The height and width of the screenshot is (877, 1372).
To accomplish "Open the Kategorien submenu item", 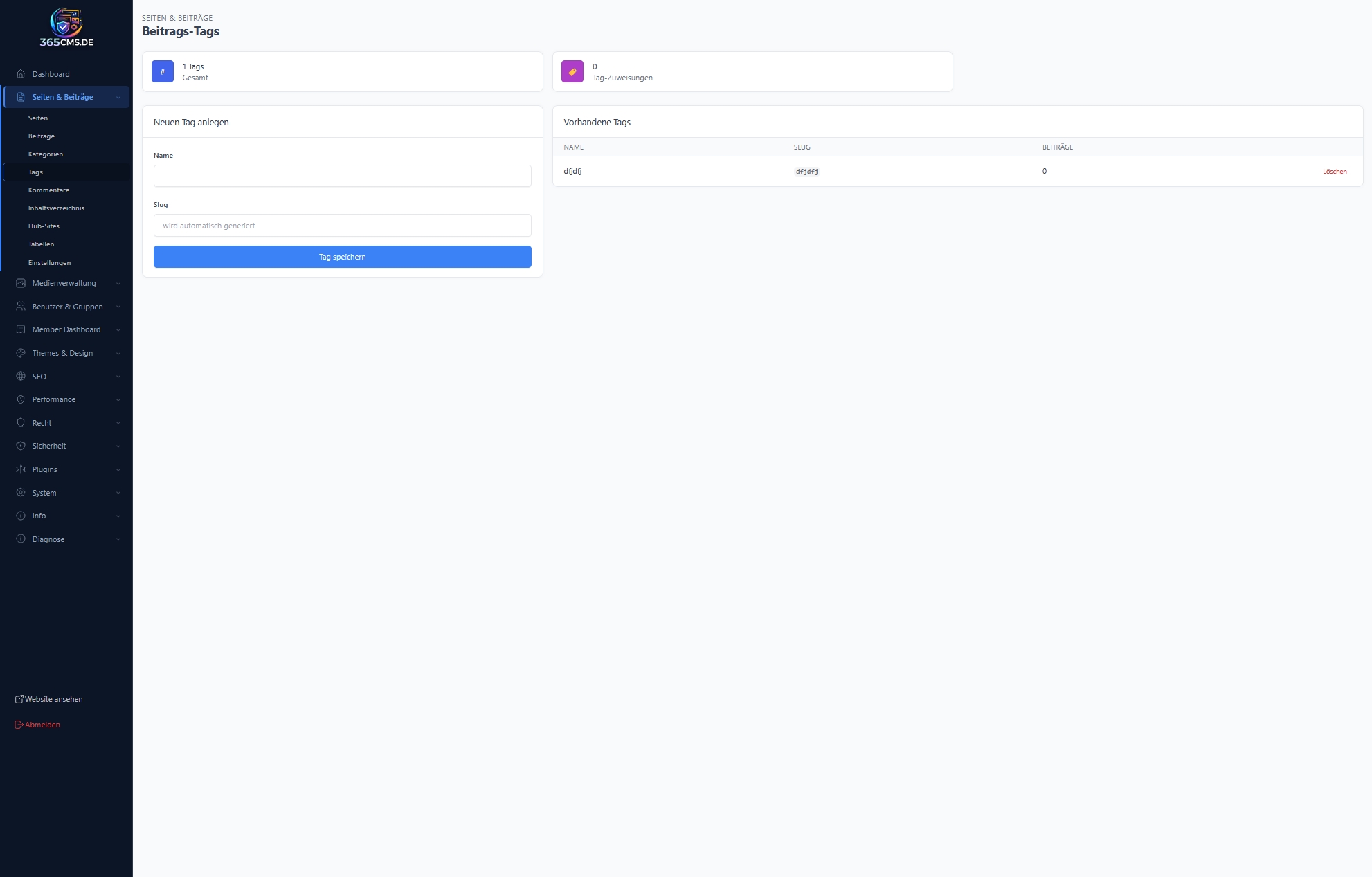I will [x=46, y=154].
